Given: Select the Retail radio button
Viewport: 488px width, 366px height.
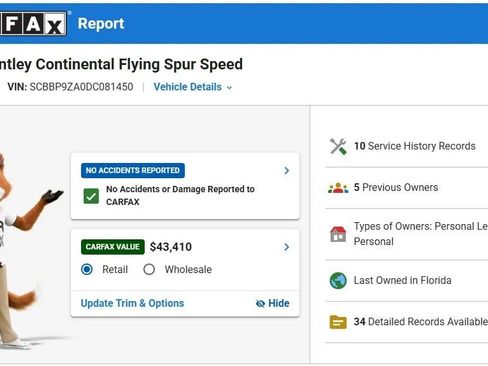Looking at the screenshot, I should 87,269.
